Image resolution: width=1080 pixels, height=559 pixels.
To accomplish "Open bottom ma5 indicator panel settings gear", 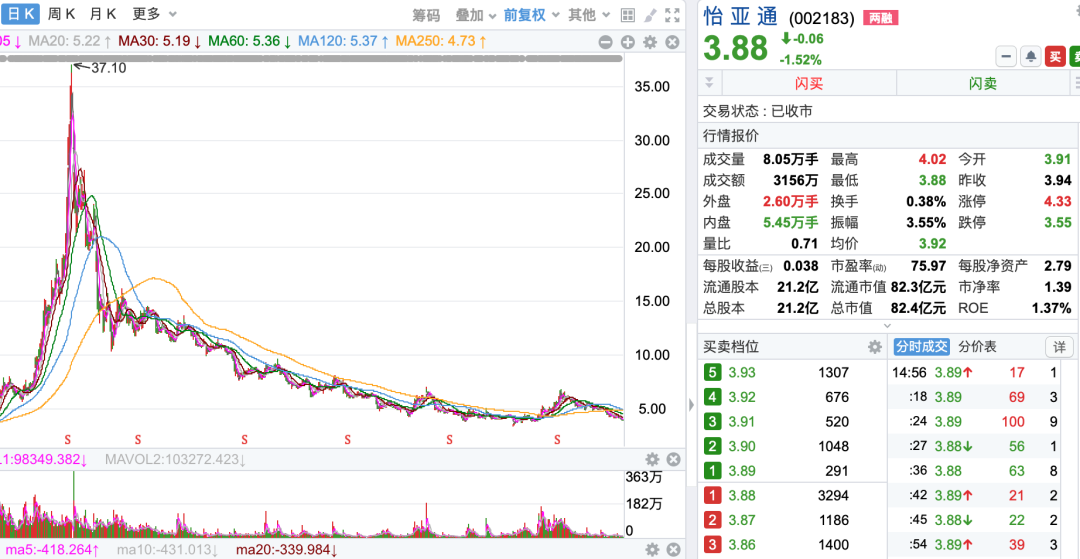I will pos(652,549).
